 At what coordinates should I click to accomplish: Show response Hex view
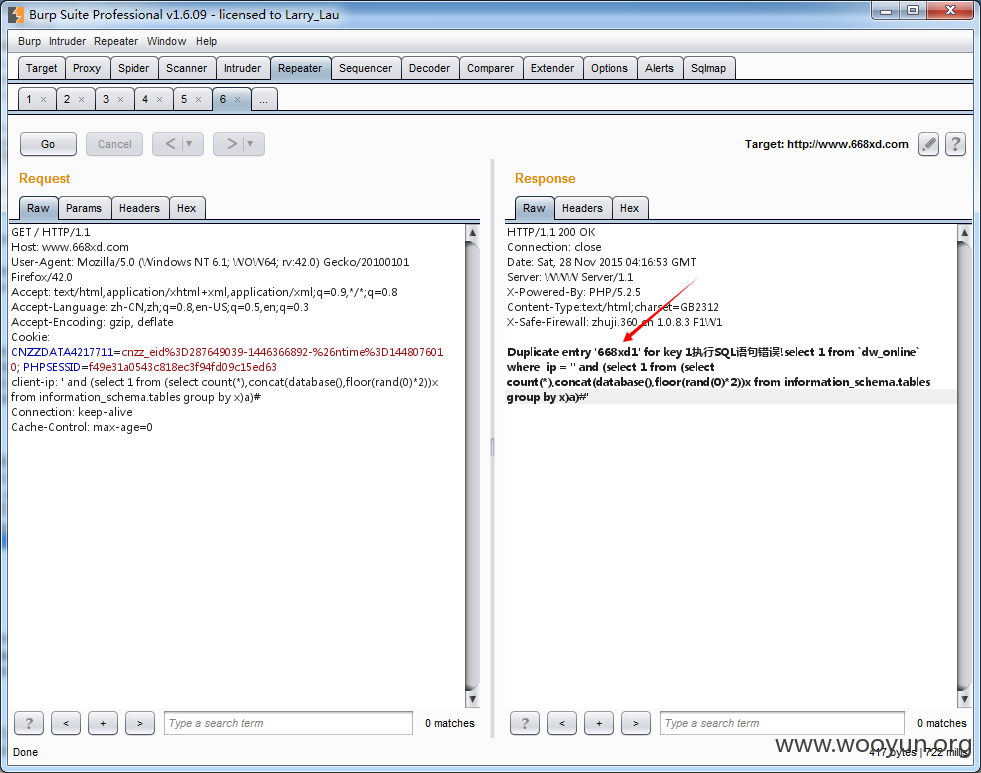[x=629, y=208]
